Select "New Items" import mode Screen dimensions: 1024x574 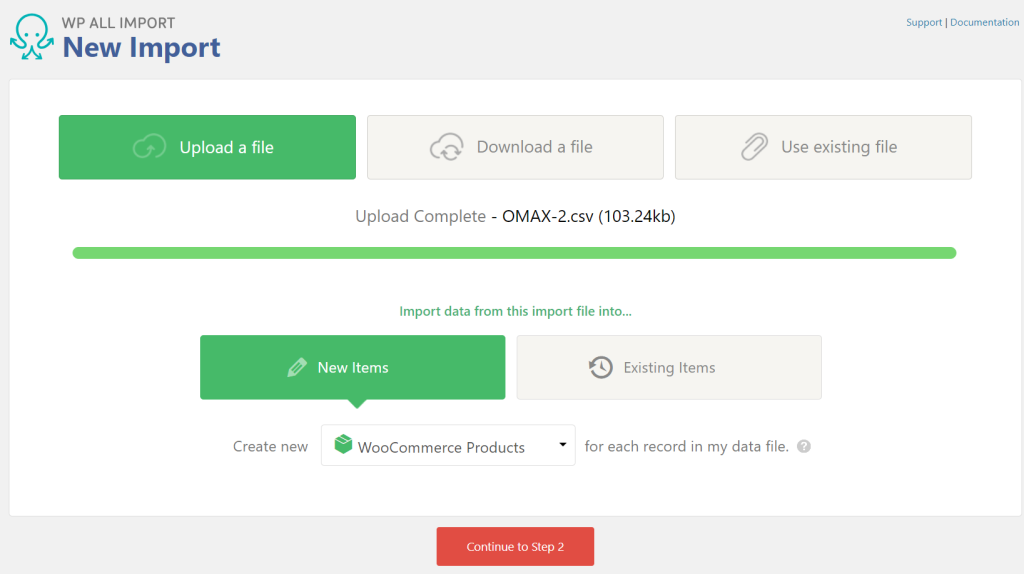pyautogui.click(x=352, y=367)
